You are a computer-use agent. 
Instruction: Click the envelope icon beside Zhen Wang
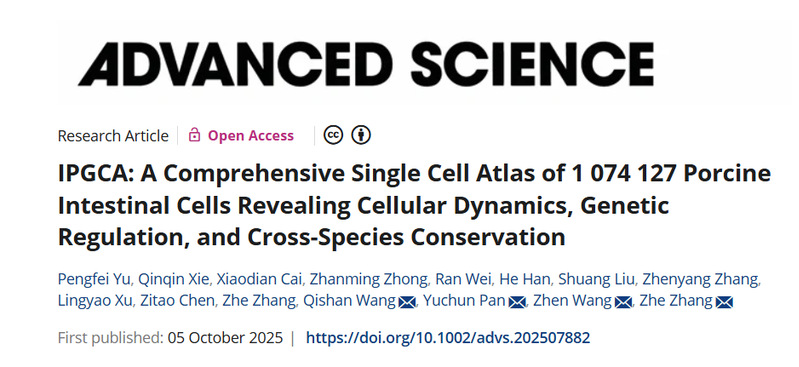pos(624,302)
